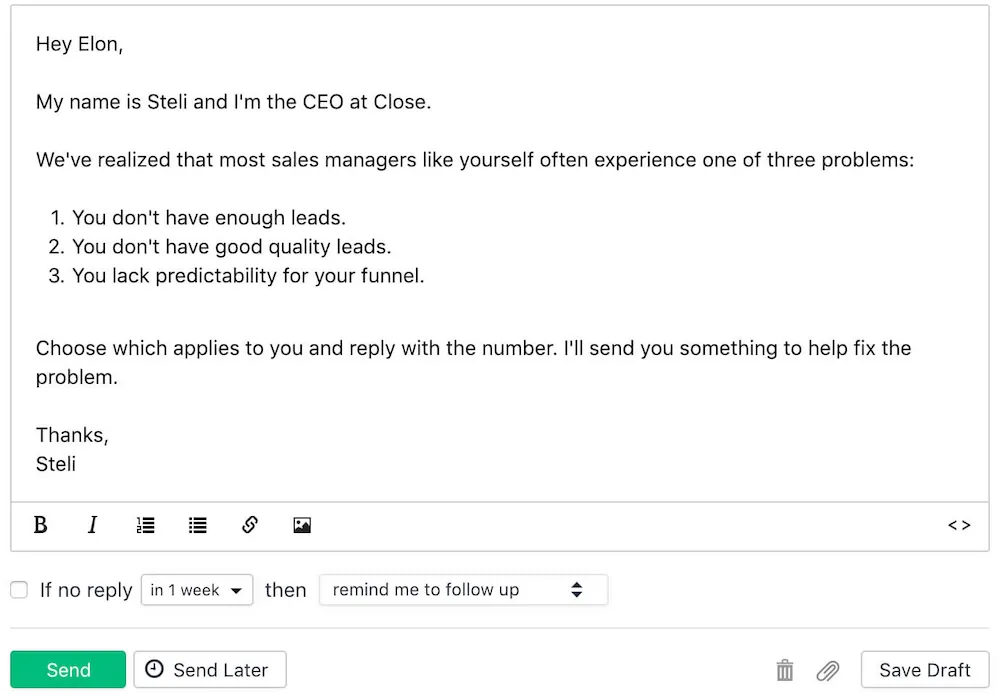Toggle italic formatting
The height and width of the screenshot is (694, 1000).
[x=92, y=525]
